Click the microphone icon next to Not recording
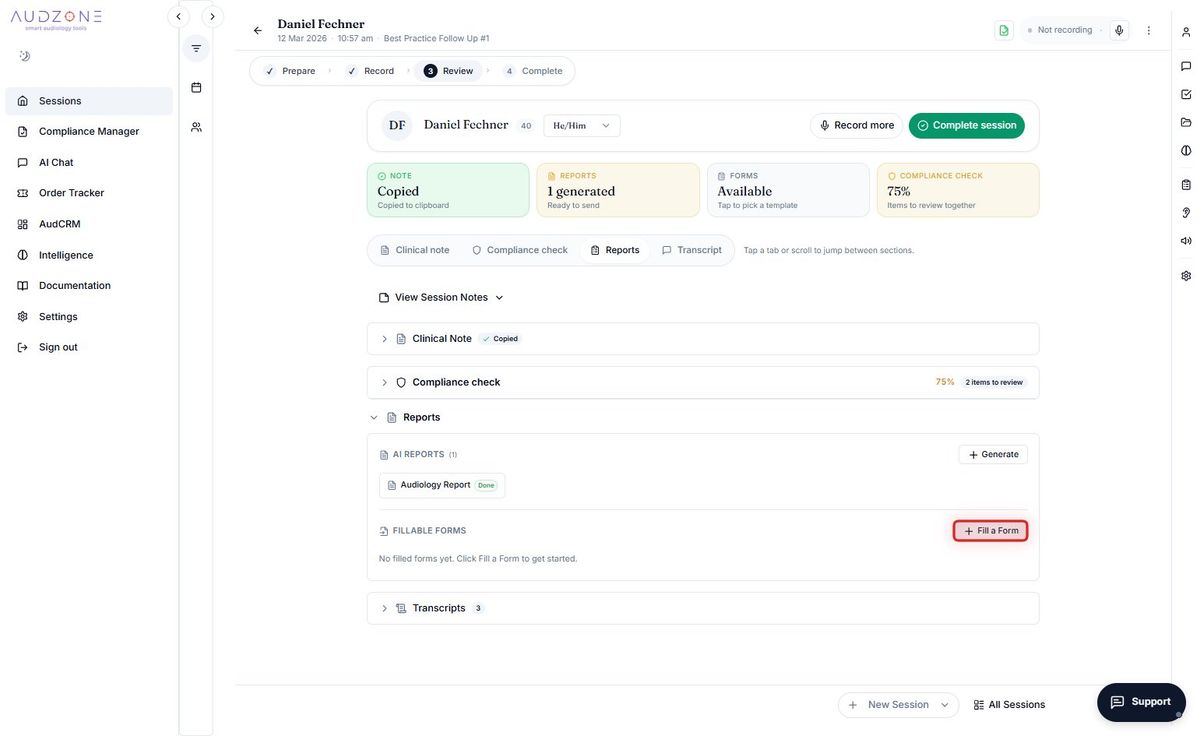This screenshot has width=1200, height=736. coord(1119,30)
